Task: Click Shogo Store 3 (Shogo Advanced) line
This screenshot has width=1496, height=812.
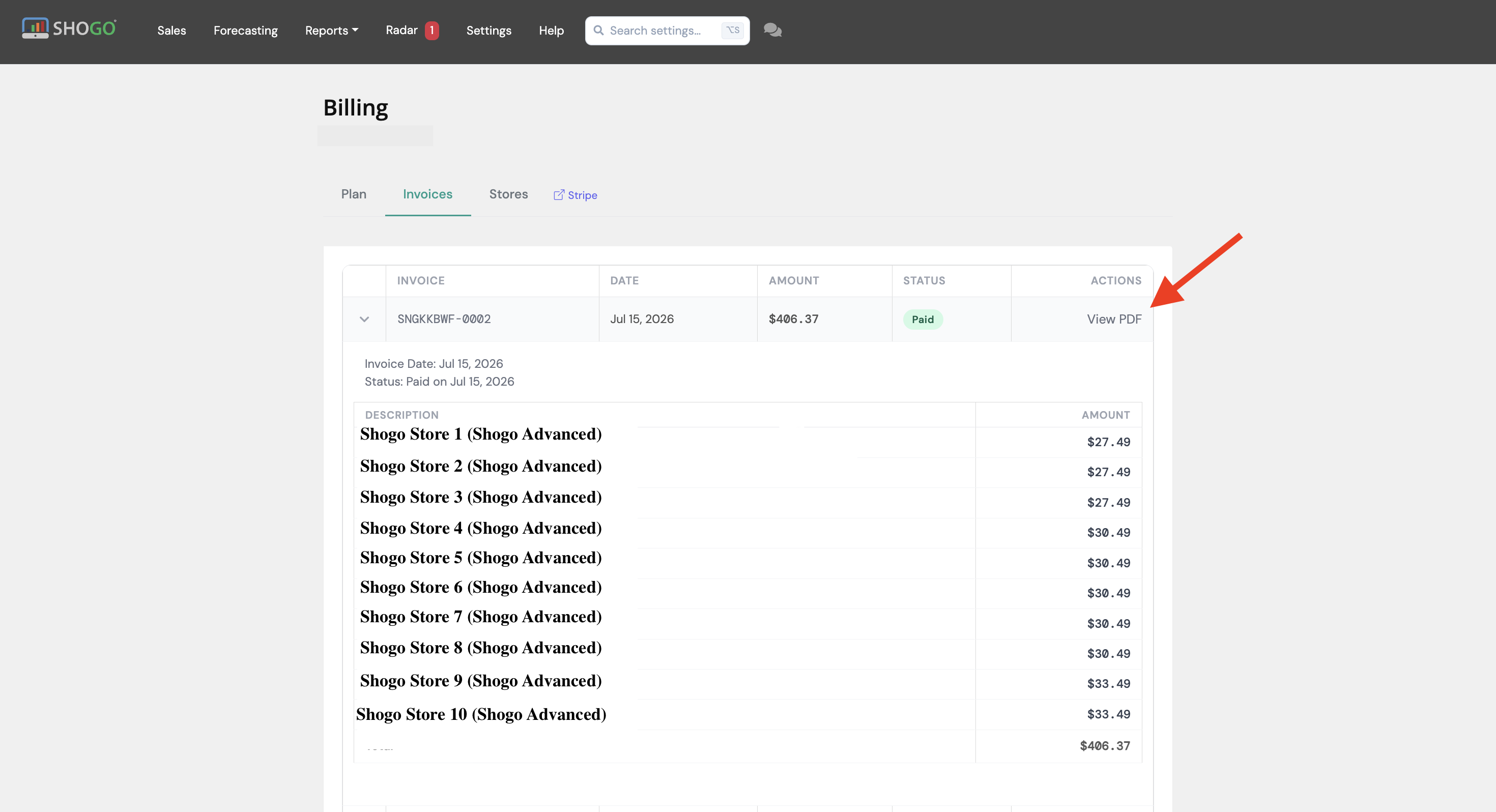Action: tap(481, 497)
